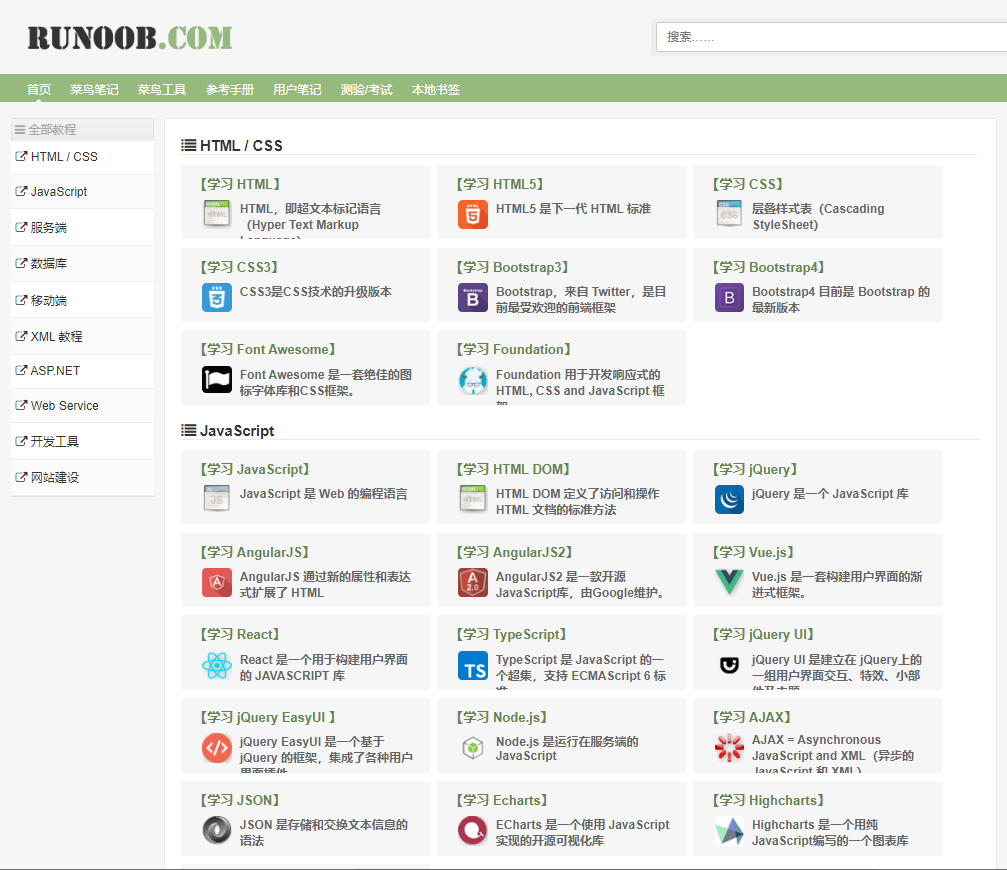Click the Node.js hexagon icon
Image resolution: width=1007 pixels, height=870 pixels.
pyautogui.click(x=473, y=748)
